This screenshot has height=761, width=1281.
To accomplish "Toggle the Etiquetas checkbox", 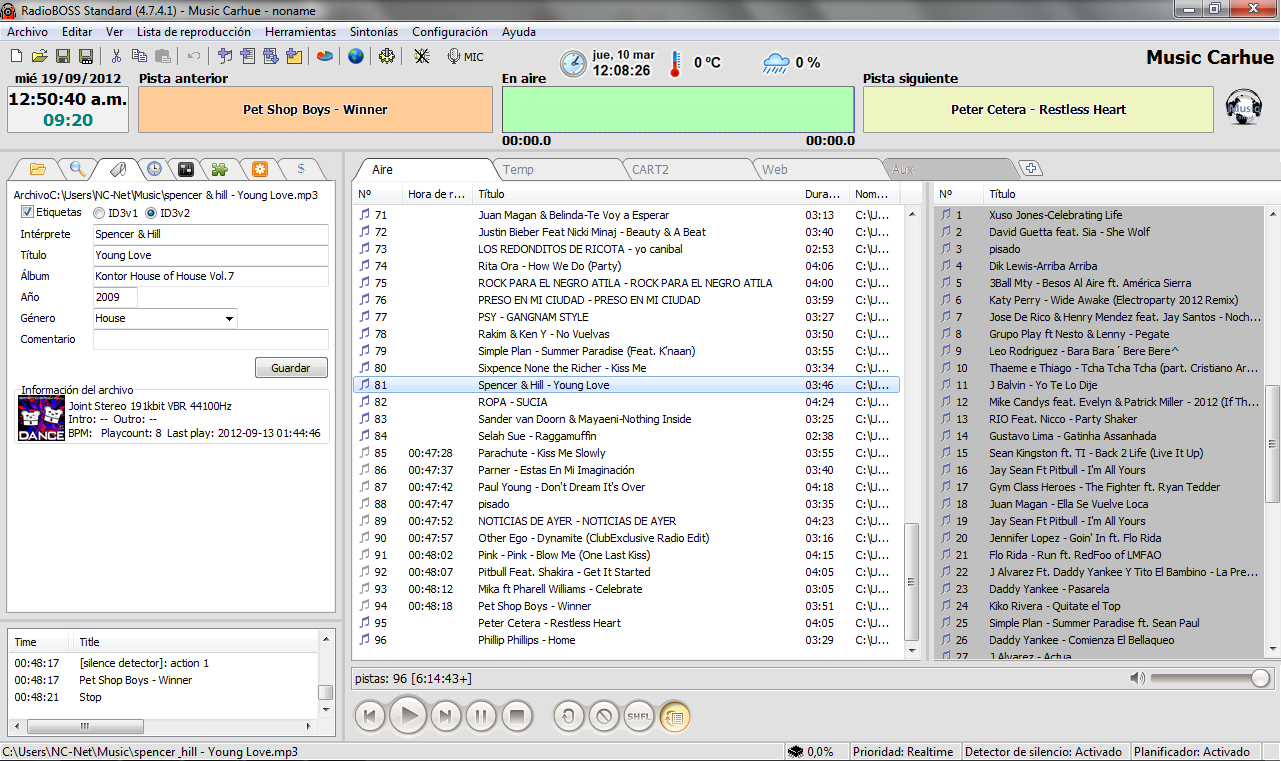I will click(27, 212).
